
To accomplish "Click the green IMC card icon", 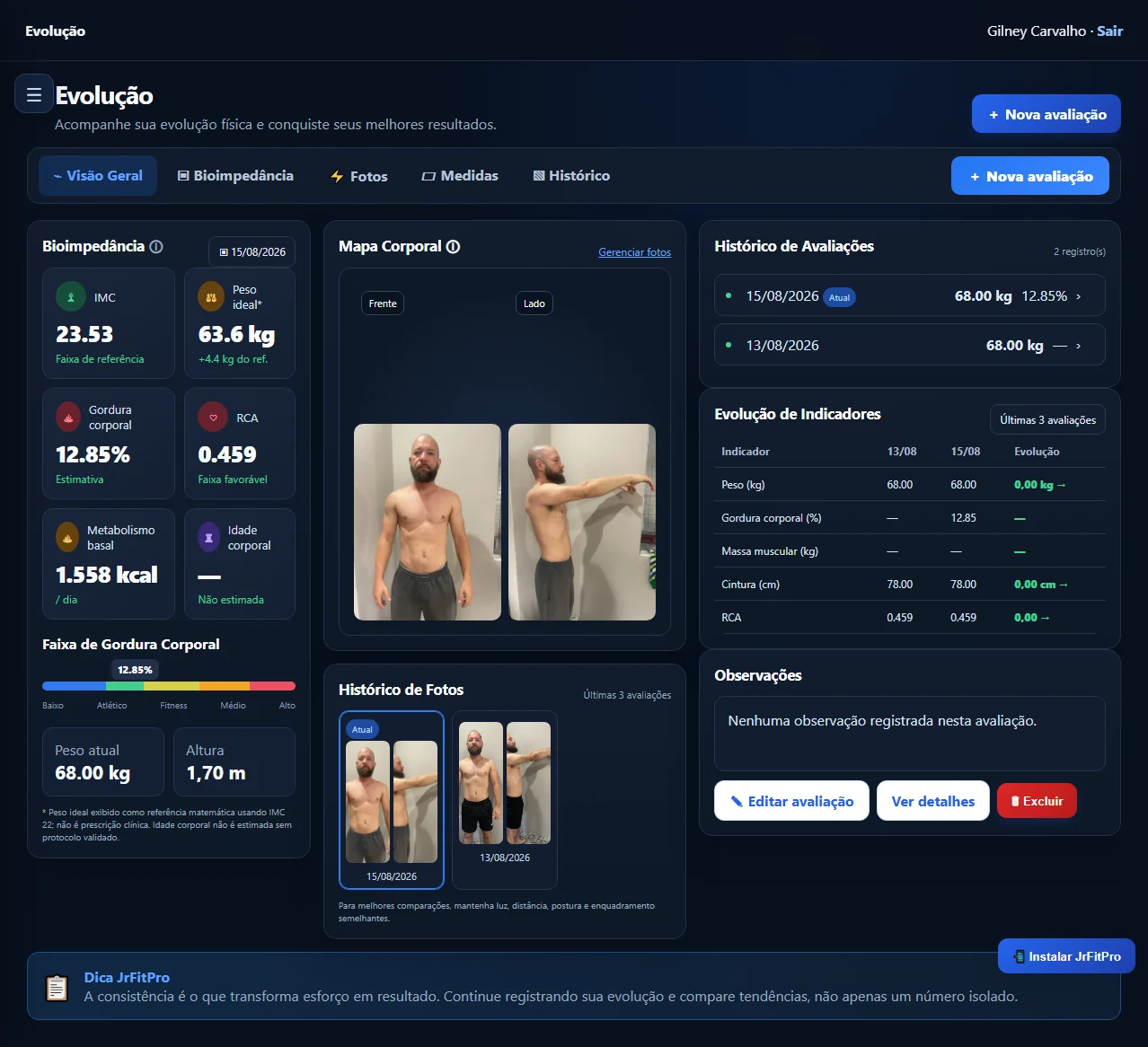I will (x=71, y=297).
